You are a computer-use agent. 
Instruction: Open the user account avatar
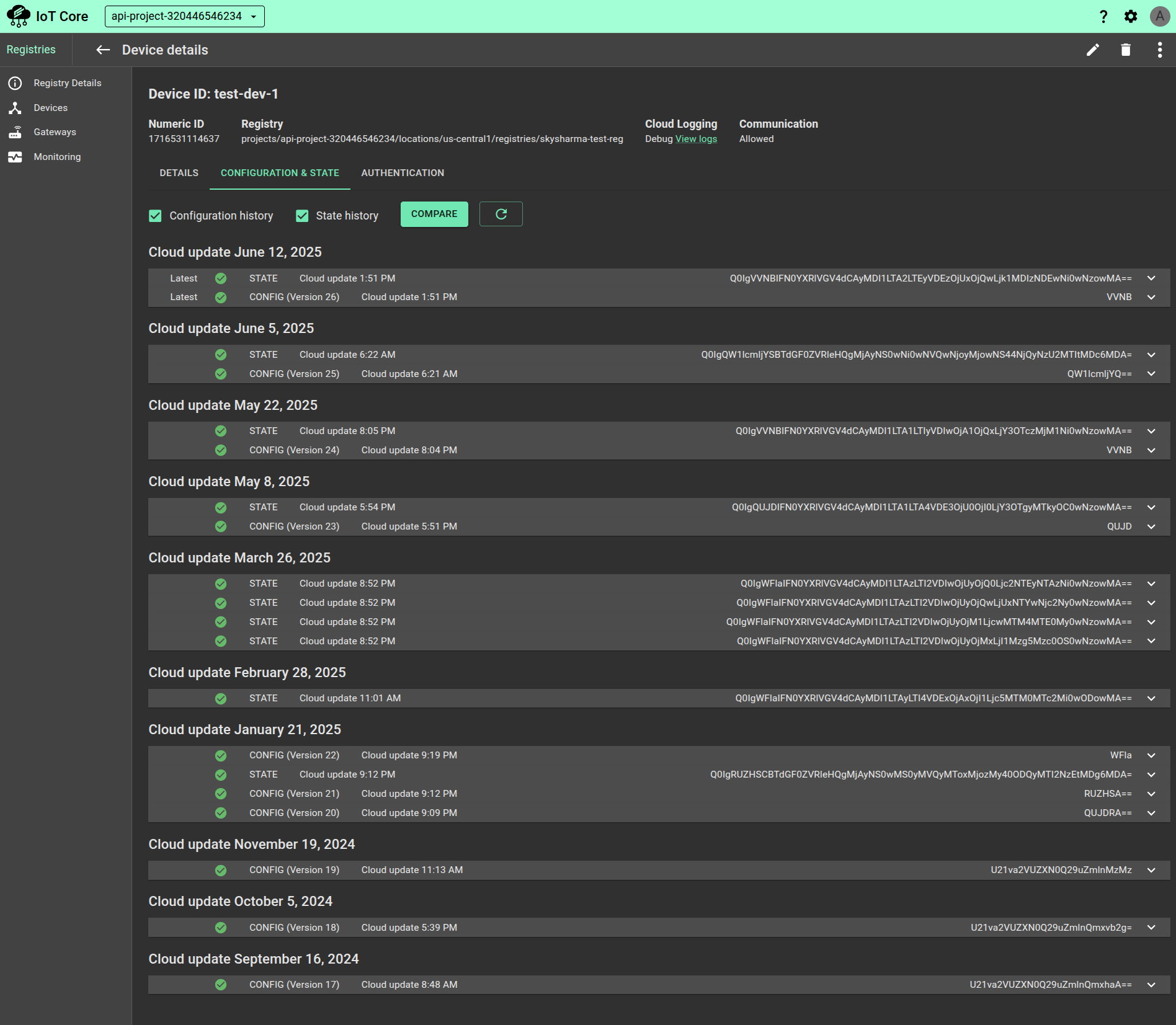click(x=1159, y=17)
